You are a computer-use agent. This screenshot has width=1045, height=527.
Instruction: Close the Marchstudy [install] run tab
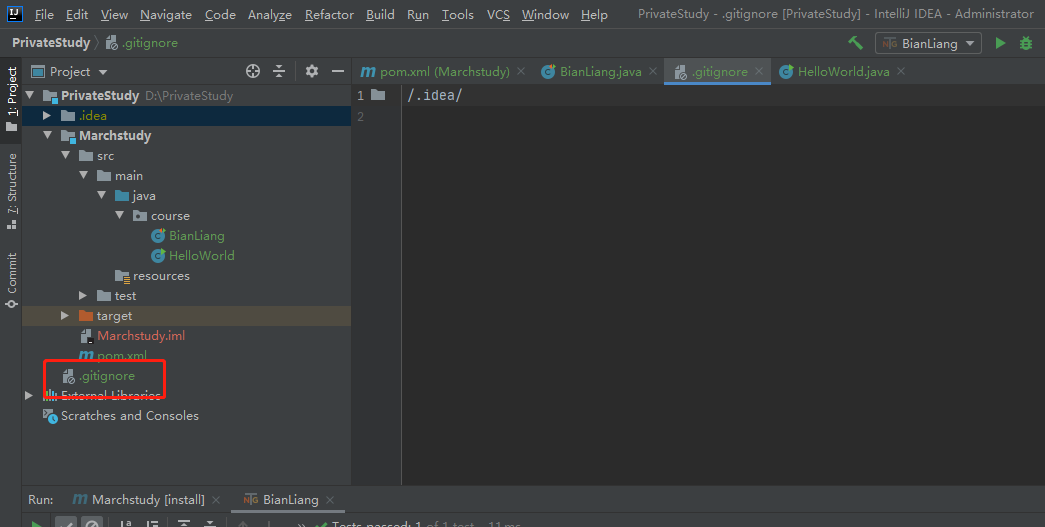[x=216, y=500]
